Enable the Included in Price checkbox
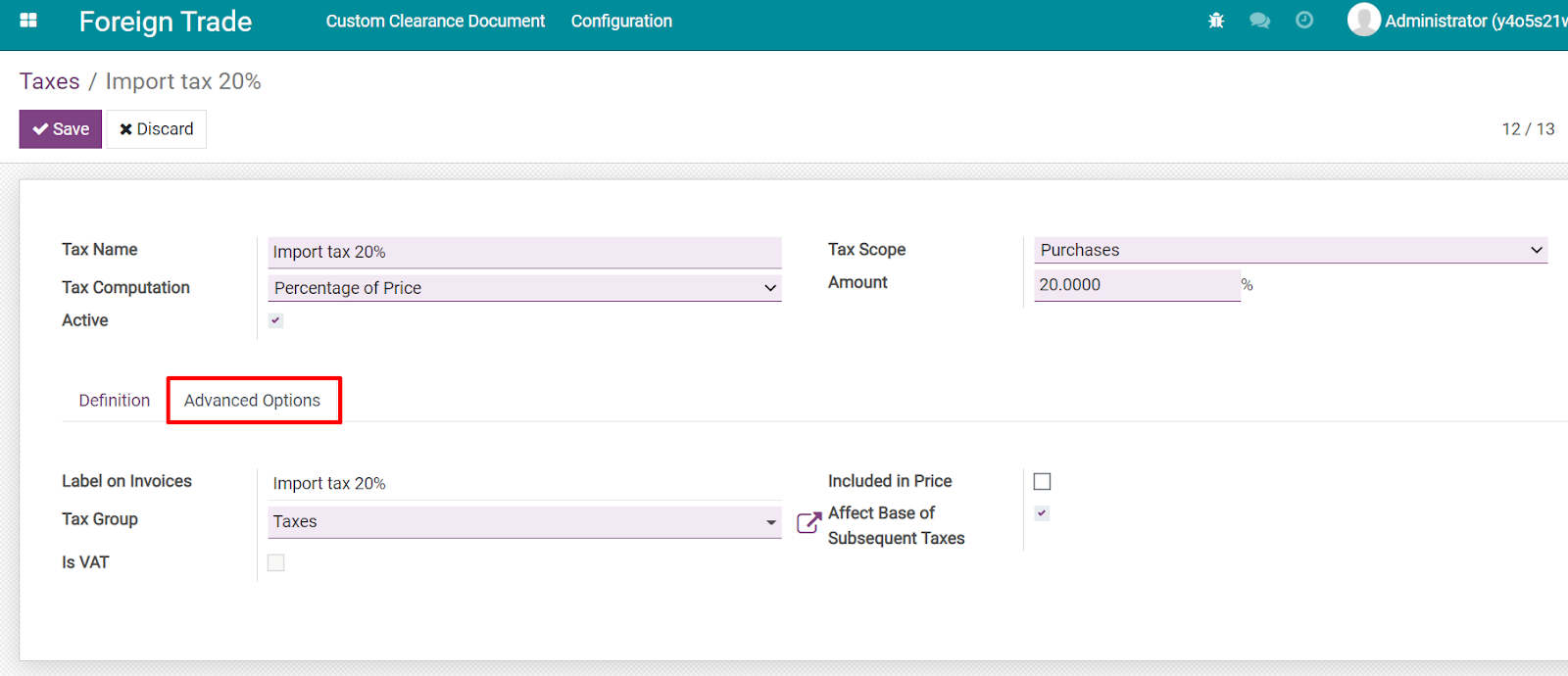The image size is (1568, 676). [x=1042, y=481]
